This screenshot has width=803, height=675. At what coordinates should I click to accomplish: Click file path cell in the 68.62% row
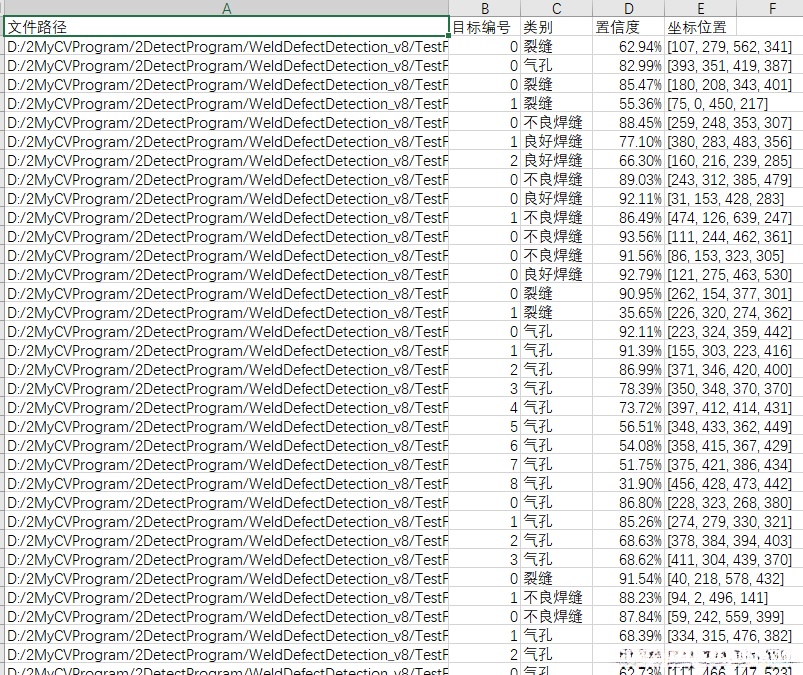[x=226, y=559]
